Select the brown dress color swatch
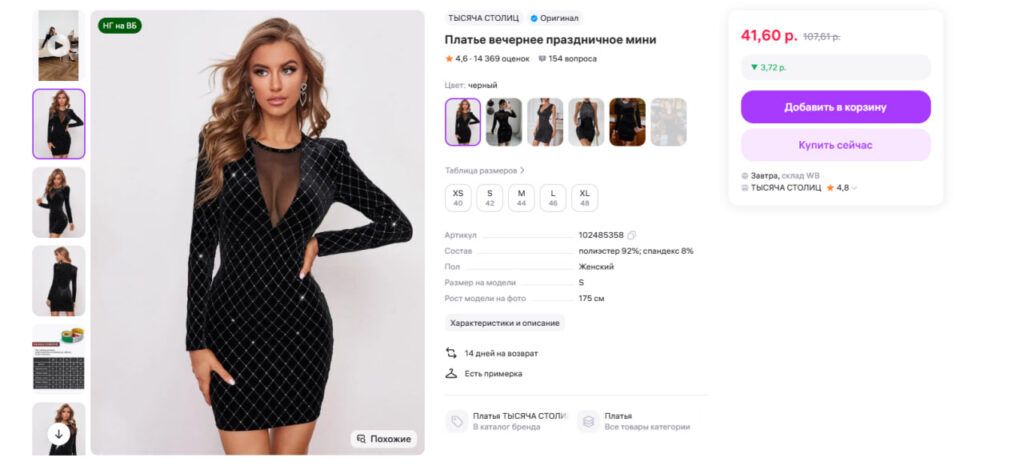 point(627,122)
